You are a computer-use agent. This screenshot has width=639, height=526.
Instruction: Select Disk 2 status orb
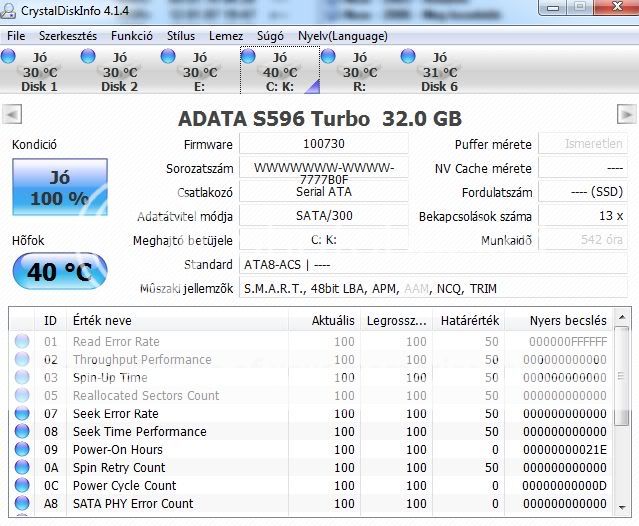(89, 57)
